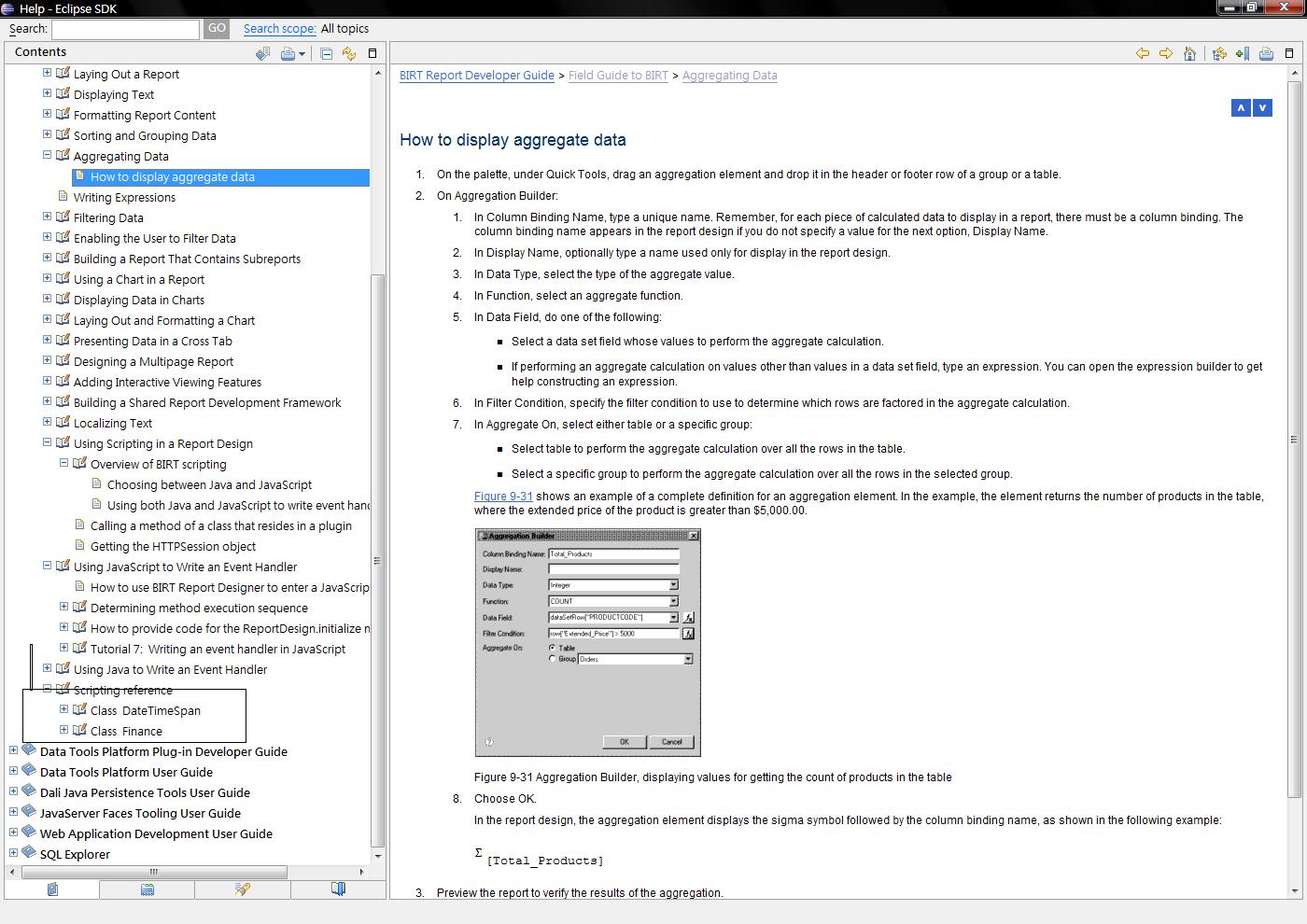This screenshot has height=924, width=1307.
Task: Print the page from the content toolbar
Action: (x=1266, y=54)
